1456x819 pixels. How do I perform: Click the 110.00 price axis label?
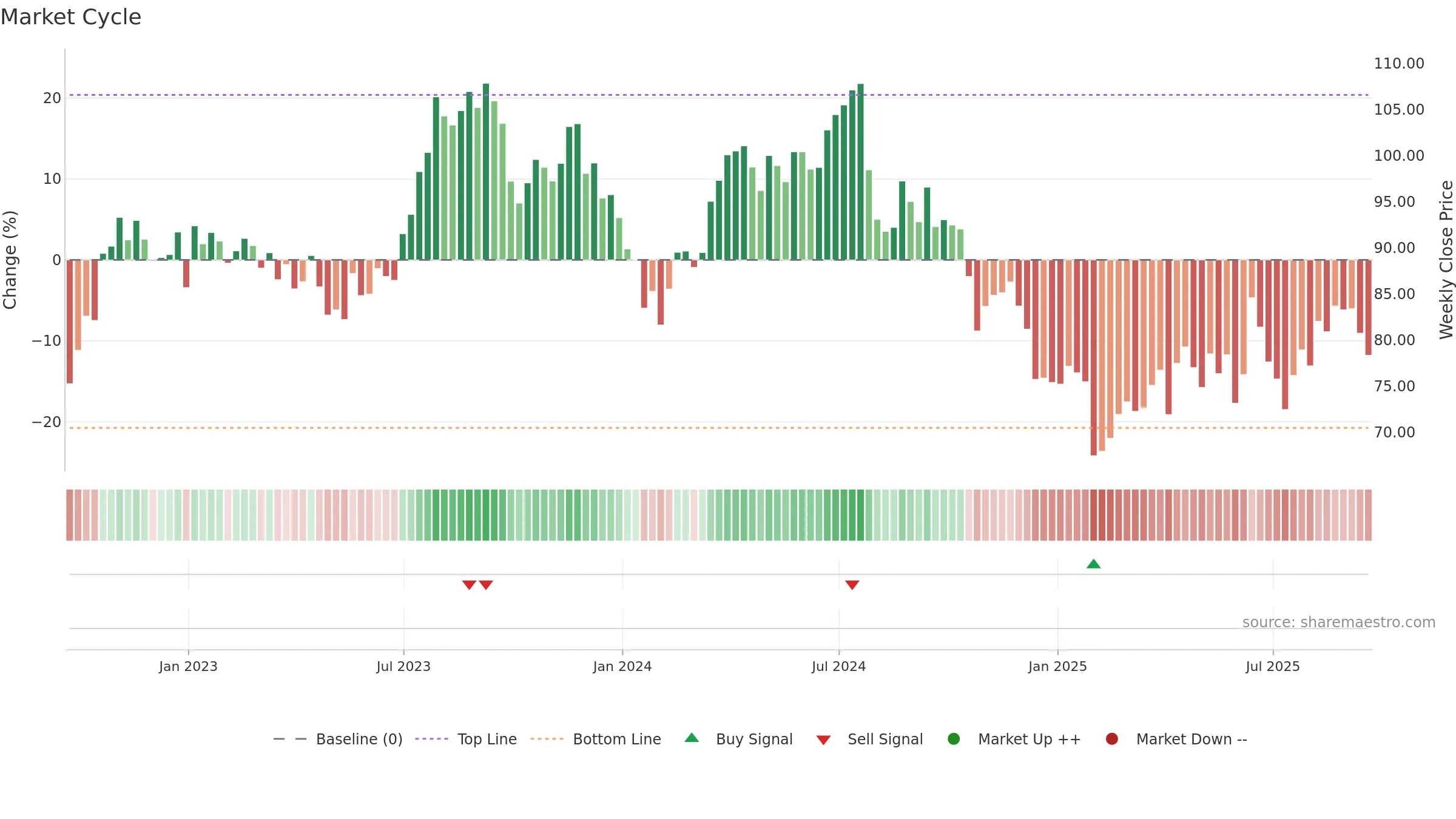[x=1399, y=63]
